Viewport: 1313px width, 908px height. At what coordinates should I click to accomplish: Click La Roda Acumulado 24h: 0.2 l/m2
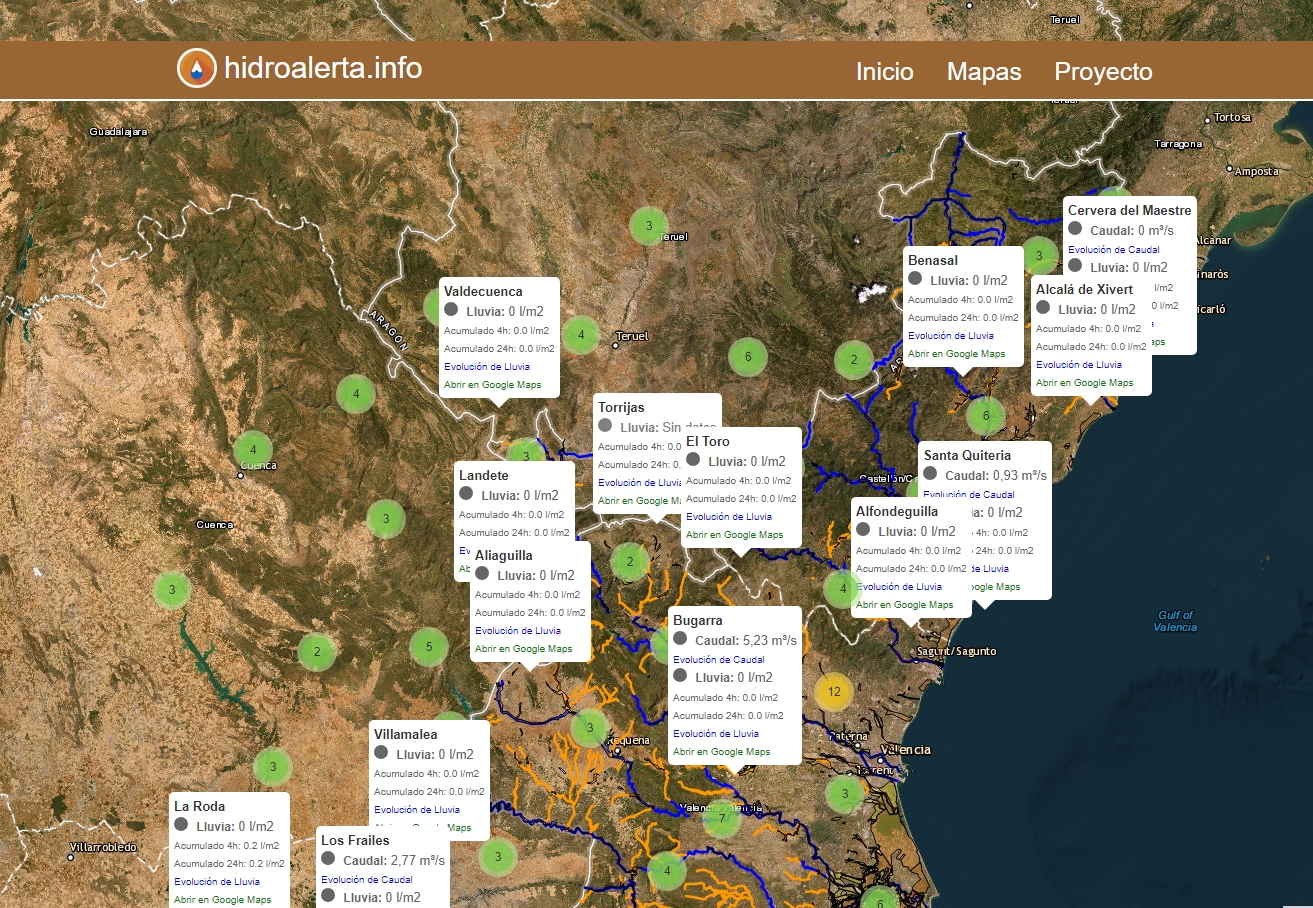pos(229,863)
